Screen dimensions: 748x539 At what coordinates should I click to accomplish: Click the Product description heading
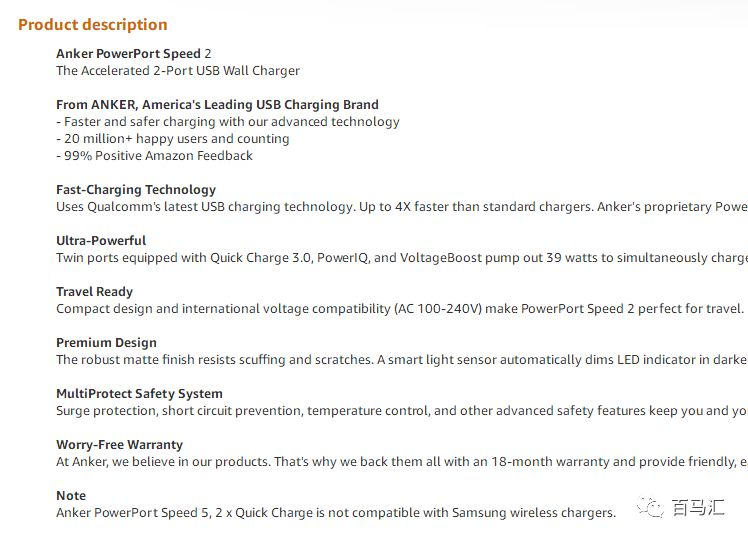pyautogui.click(x=93, y=25)
